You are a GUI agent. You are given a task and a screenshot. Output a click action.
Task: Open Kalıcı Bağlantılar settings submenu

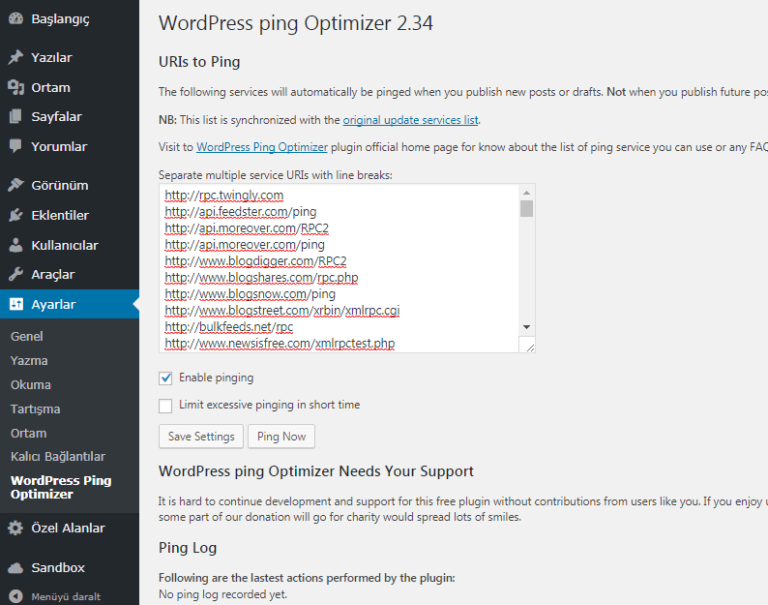[58, 457]
